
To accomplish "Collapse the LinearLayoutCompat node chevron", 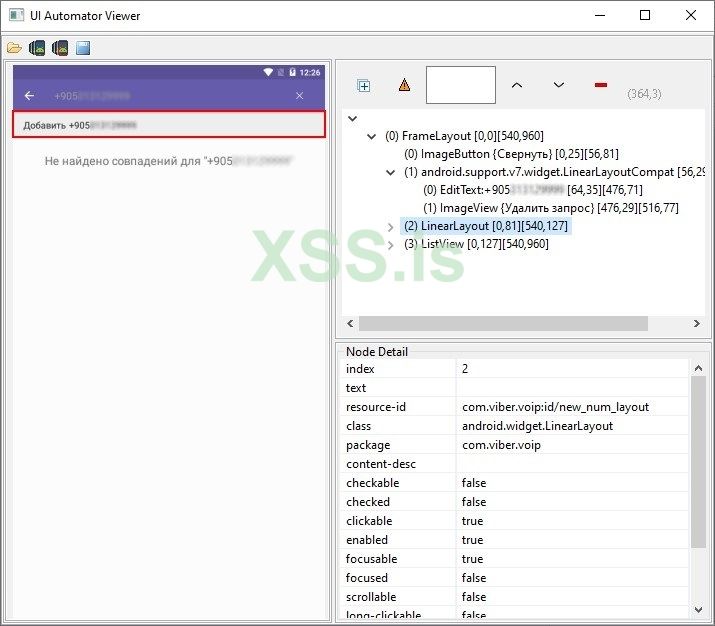I will (390, 172).
